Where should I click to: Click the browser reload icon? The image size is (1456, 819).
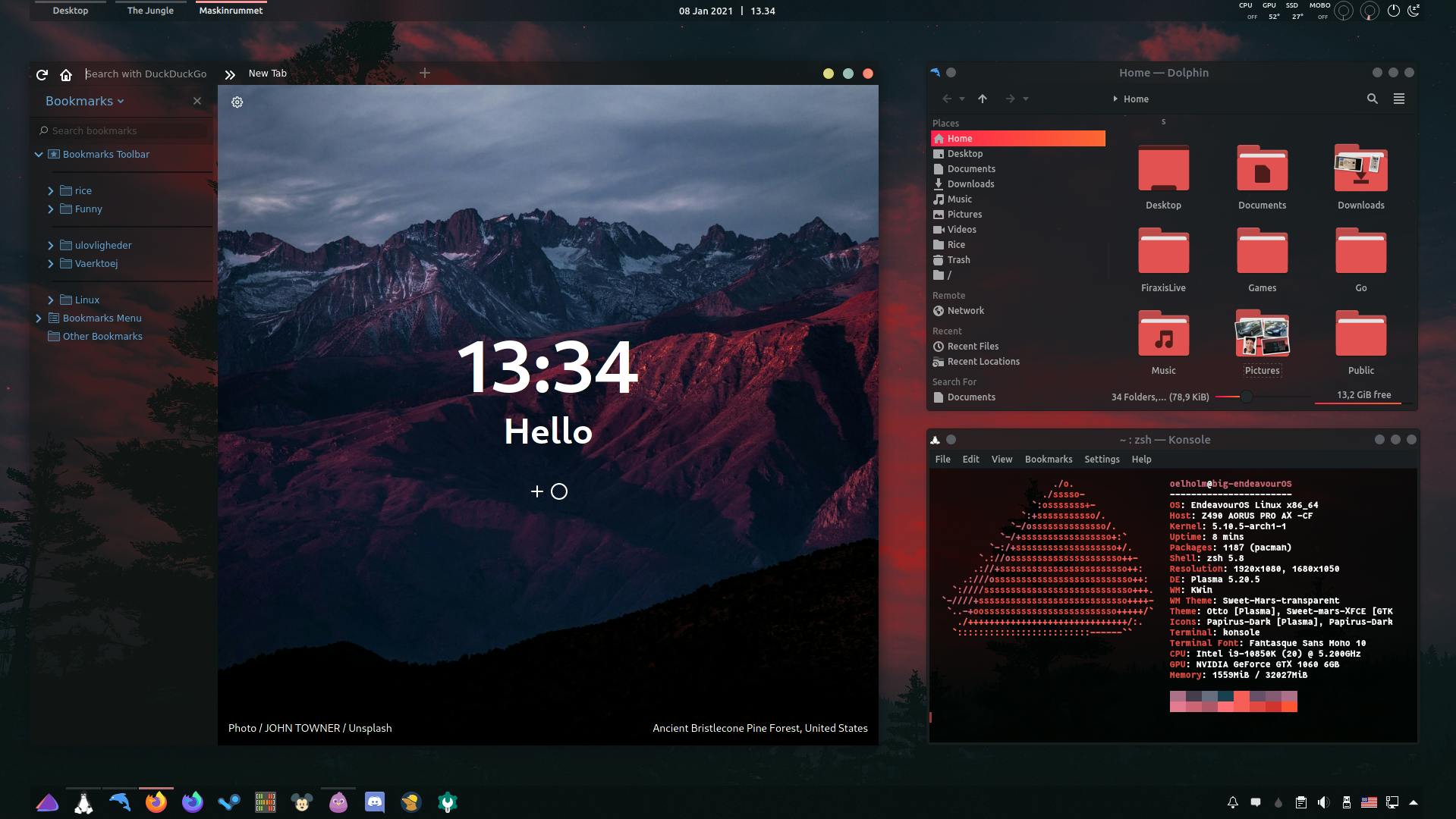pos(42,74)
